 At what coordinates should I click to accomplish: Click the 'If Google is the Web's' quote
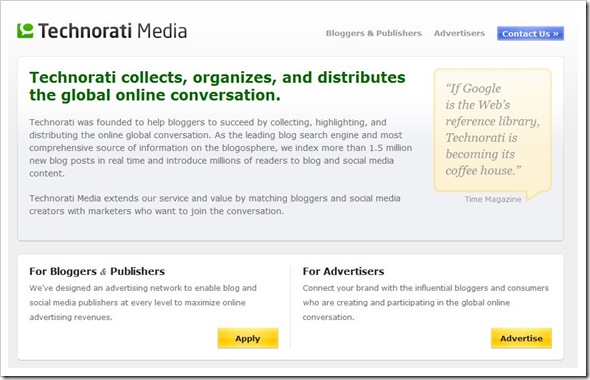click(x=493, y=129)
